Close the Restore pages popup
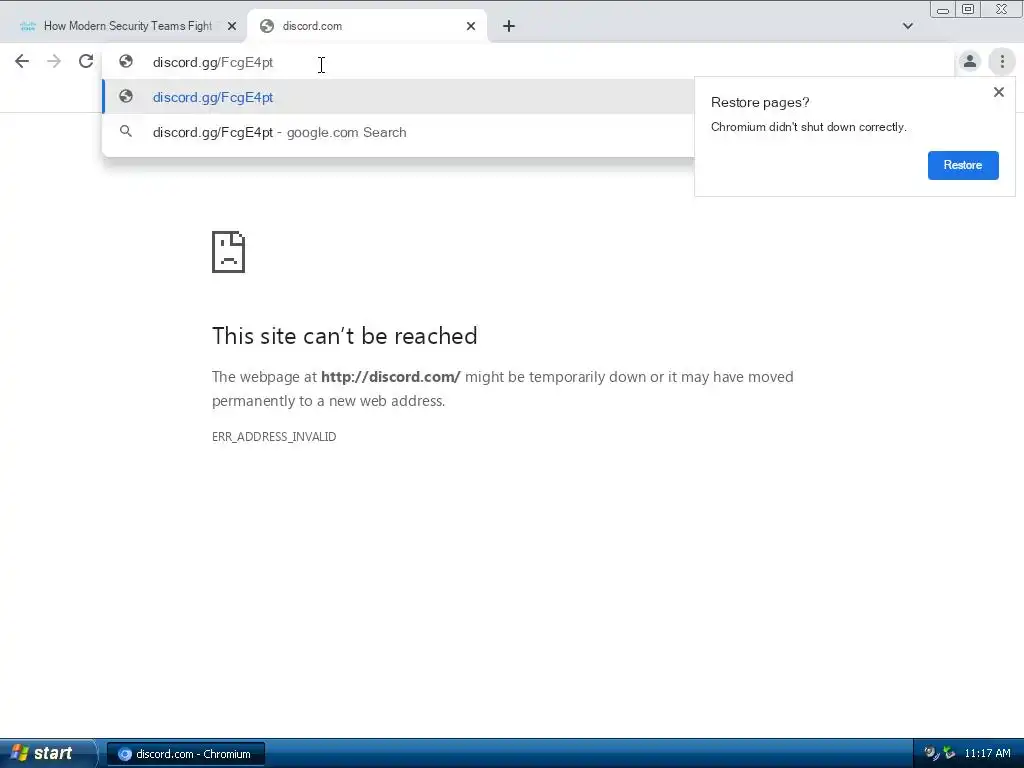Image resolution: width=1024 pixels, height=768 pixels. [999, 92]
